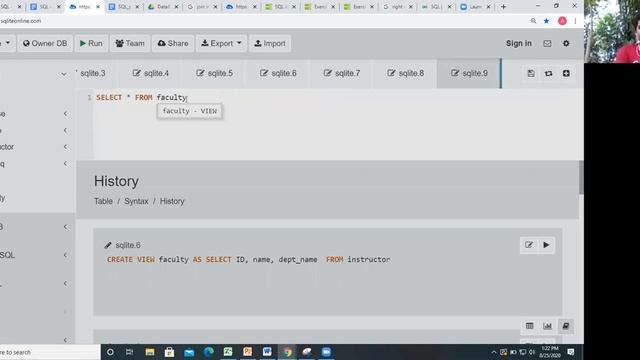The width and height of the screenshot is (640, 360).
Task: Open Cortana circle on taskbar
Action: click(110, 352)
